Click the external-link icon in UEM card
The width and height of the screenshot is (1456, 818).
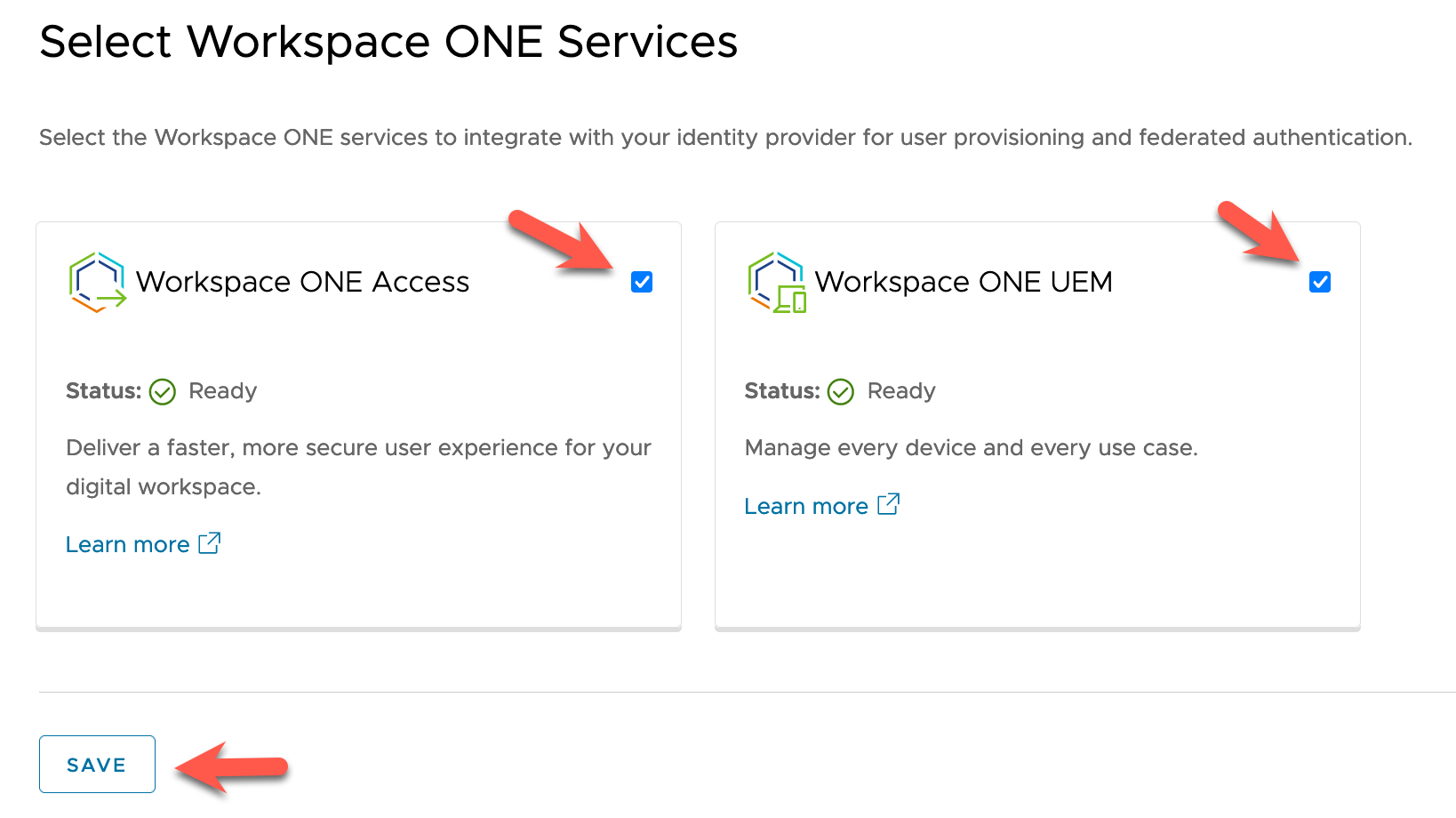(x=889, y=504)
